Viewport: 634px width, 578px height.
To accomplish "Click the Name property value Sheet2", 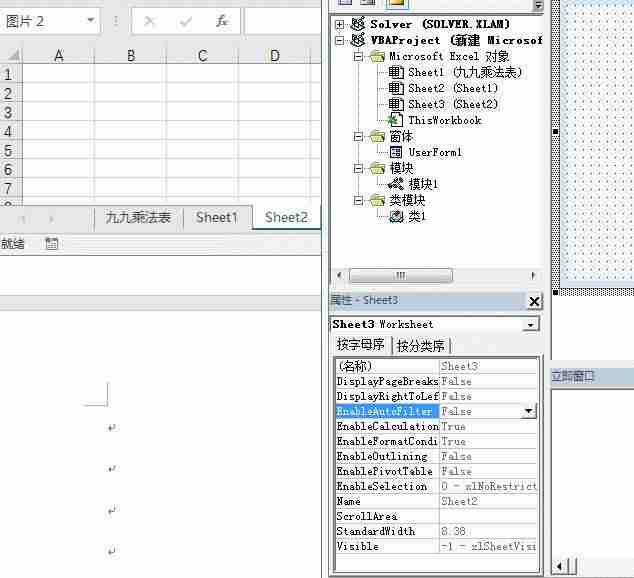I will pyautogui.click(x=488, y=501).
